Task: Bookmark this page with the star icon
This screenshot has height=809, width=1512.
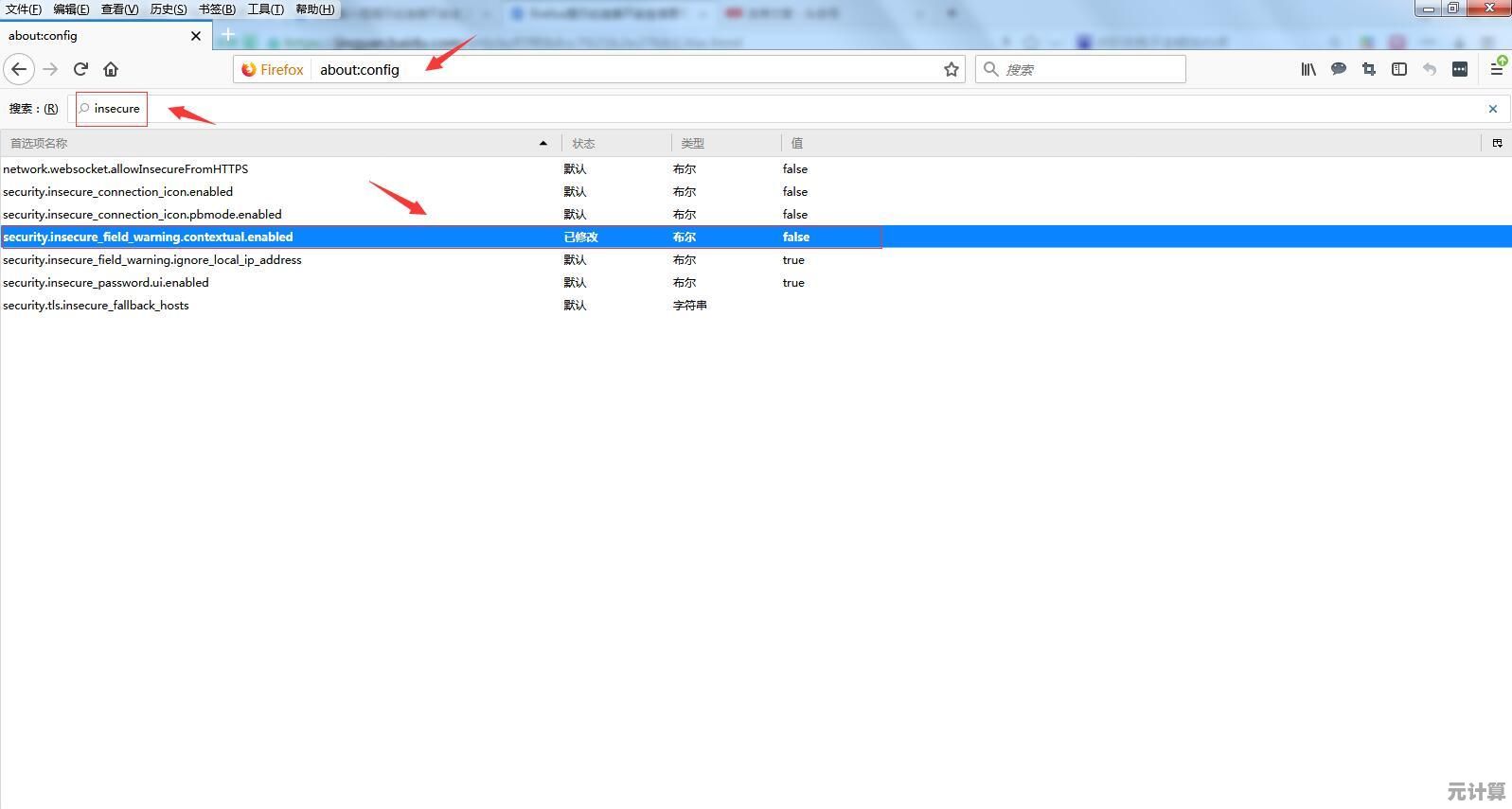Action: pos(951,69)
